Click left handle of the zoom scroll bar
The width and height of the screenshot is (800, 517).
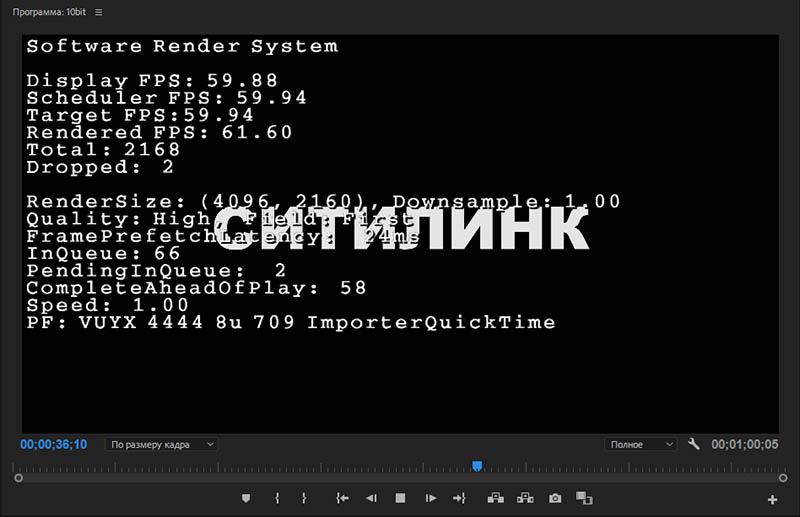18,478
